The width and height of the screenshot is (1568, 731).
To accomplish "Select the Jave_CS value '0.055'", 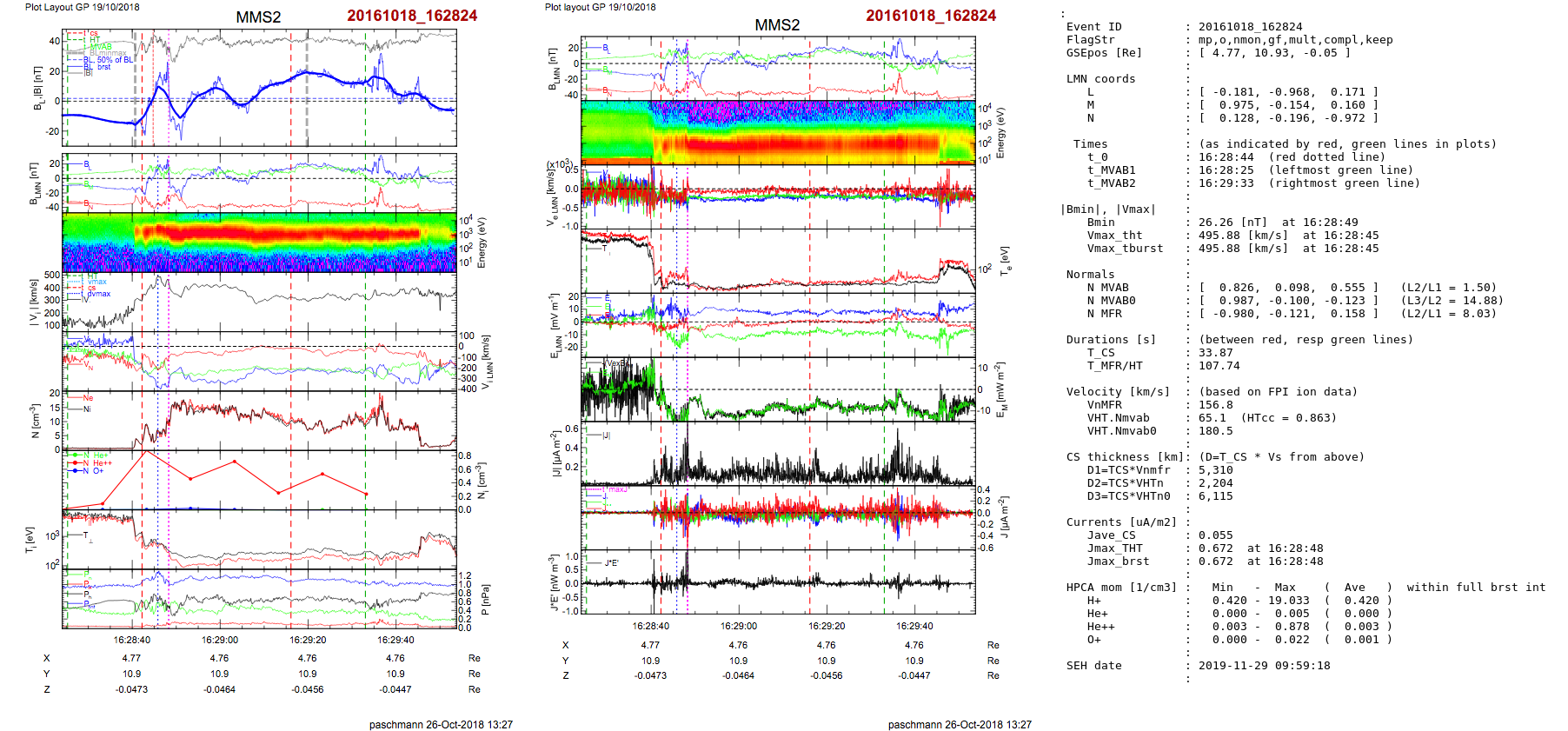I will coord(1215,535).
